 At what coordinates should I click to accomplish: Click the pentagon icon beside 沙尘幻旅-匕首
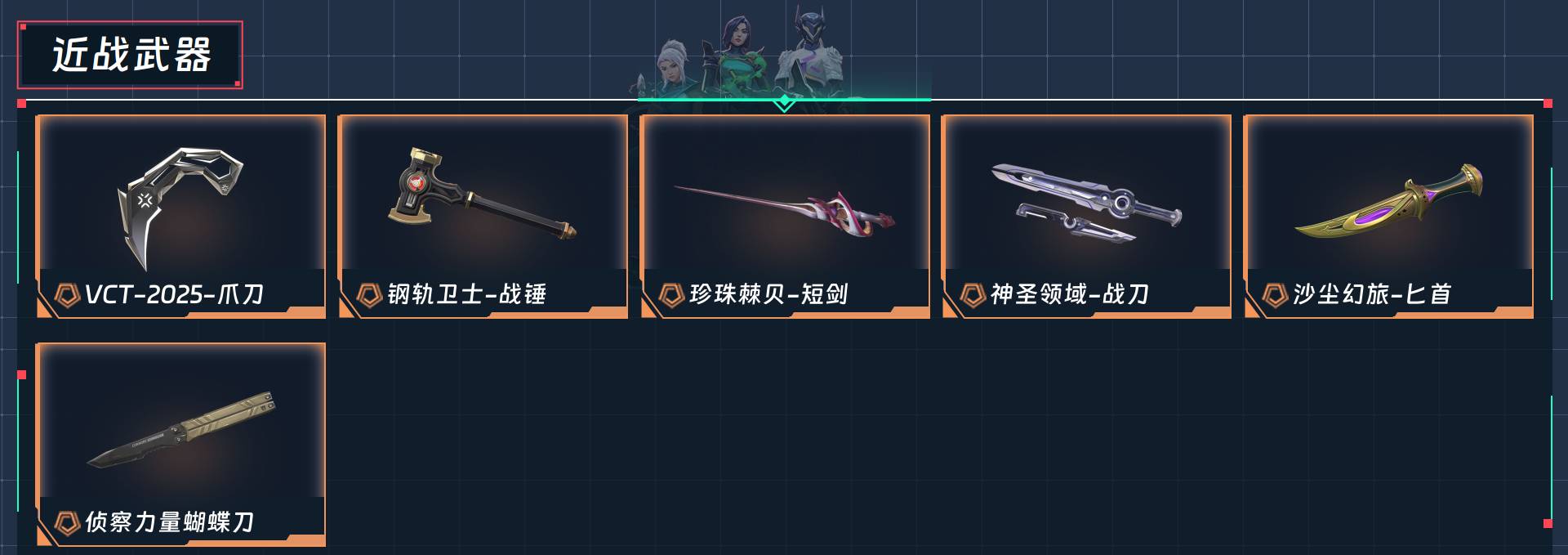[x=1275, y=294]
